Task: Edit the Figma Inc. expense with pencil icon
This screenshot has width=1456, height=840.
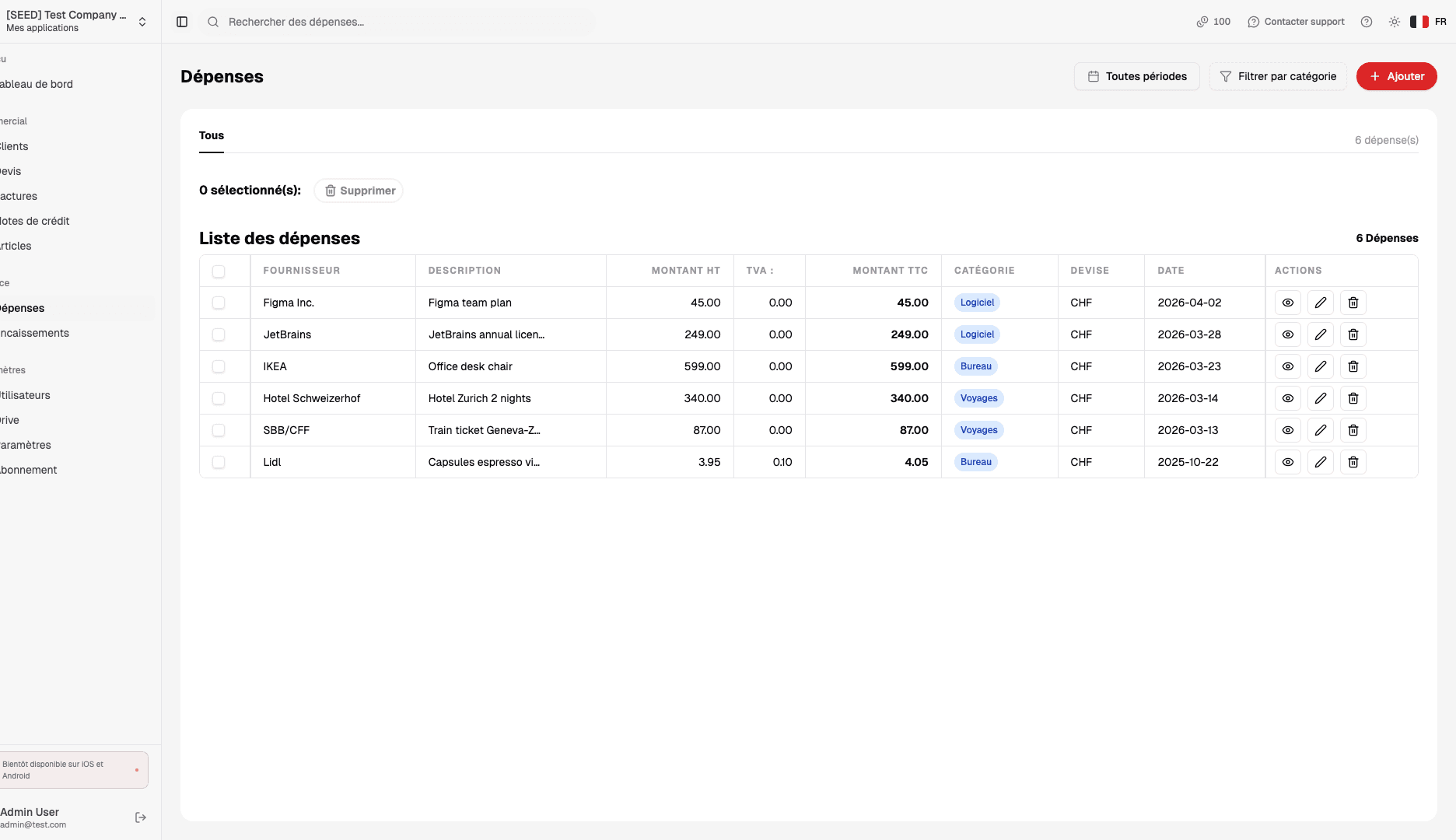Action: coord(1321,303)
